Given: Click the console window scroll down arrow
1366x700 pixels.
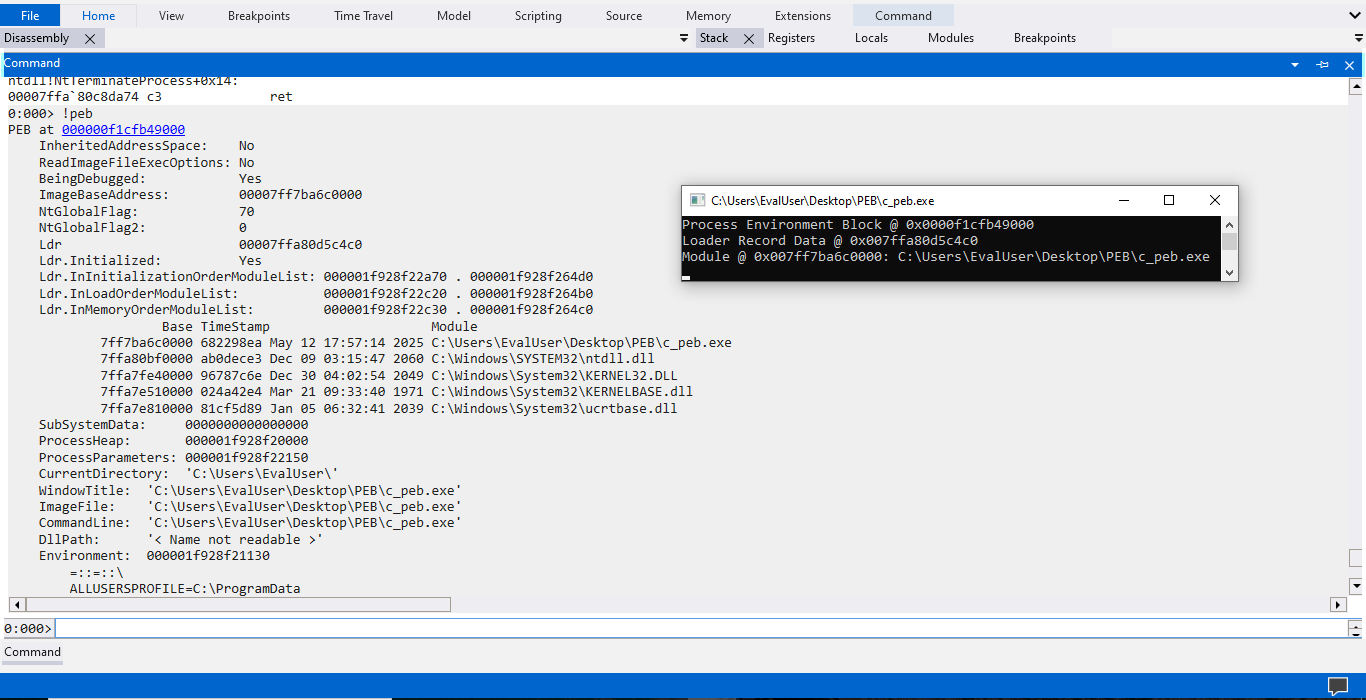Looking at the screenshot, I should tap(1229, 272).
